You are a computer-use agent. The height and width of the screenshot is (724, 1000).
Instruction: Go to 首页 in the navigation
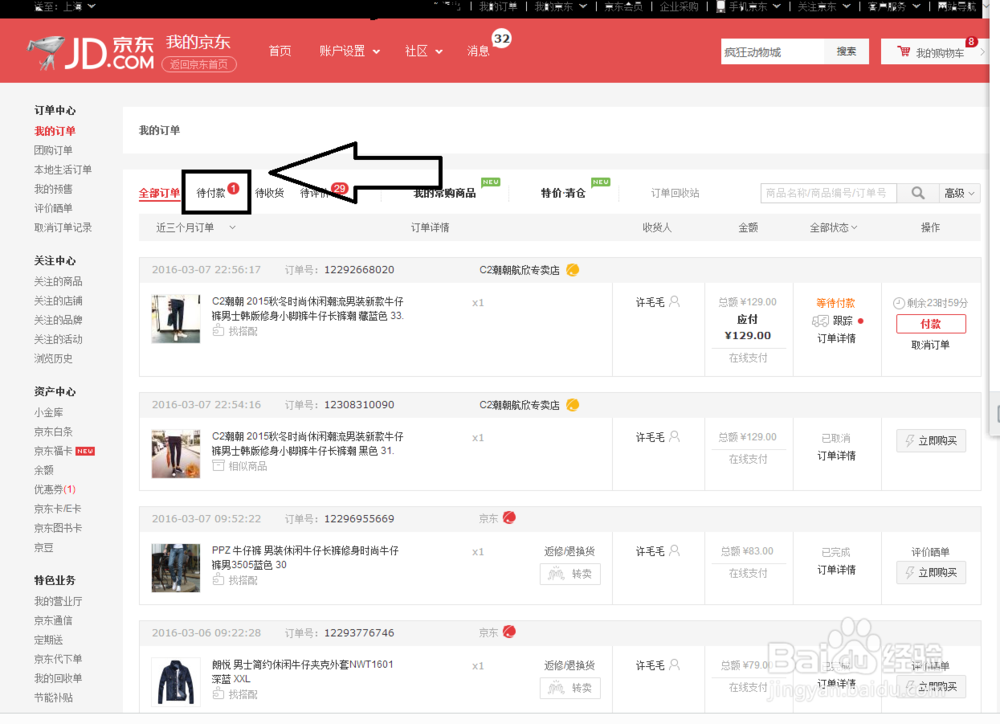click(279, 51)
